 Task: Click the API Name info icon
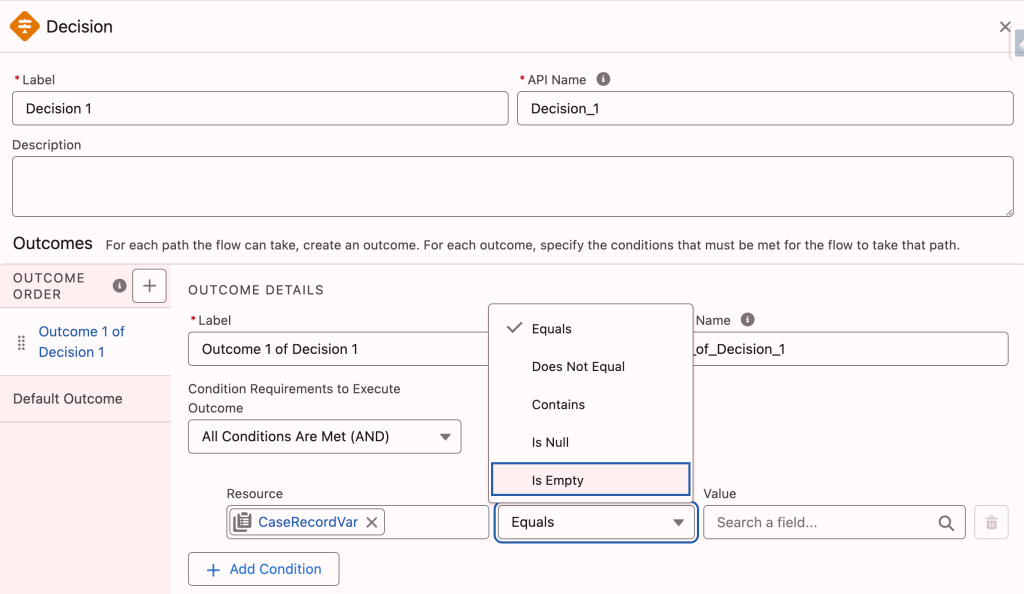(603, 79)
